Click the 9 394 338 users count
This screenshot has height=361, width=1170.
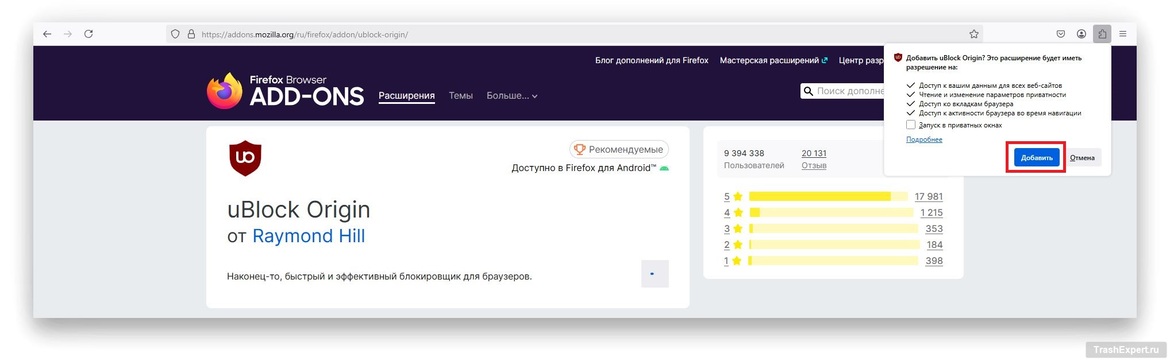tap(744, 153)
